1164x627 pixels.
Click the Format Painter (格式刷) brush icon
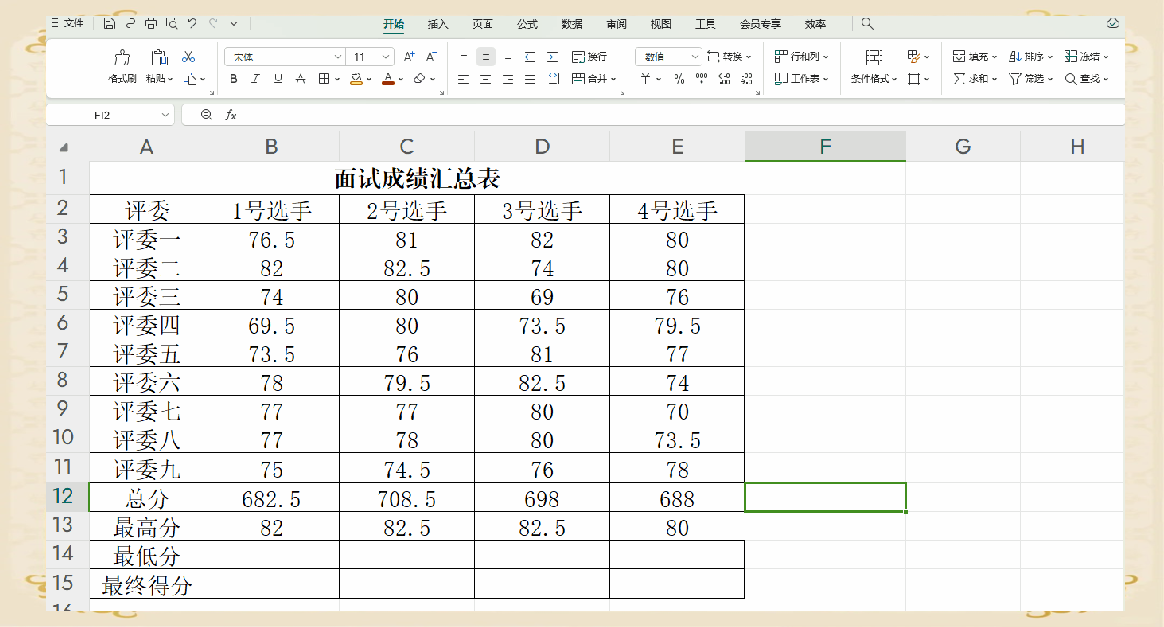(122, 57)
